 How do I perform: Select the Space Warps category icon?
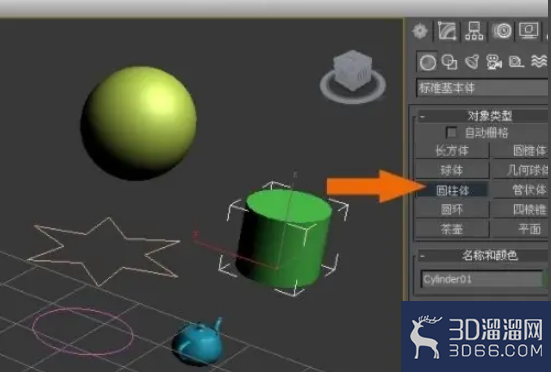coord(539,62)
